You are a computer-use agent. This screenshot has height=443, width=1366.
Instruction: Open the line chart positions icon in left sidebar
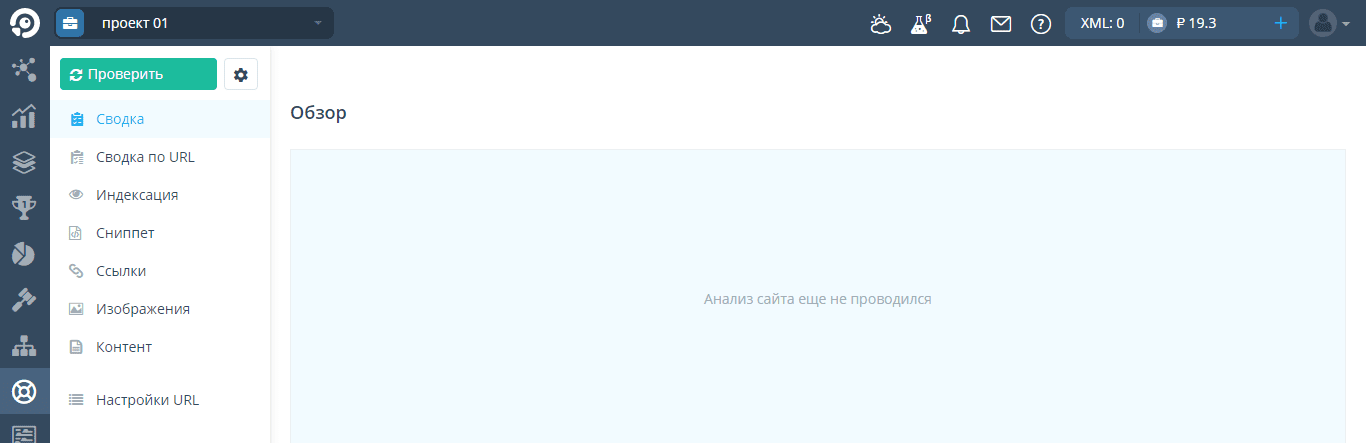coord(24,116)
